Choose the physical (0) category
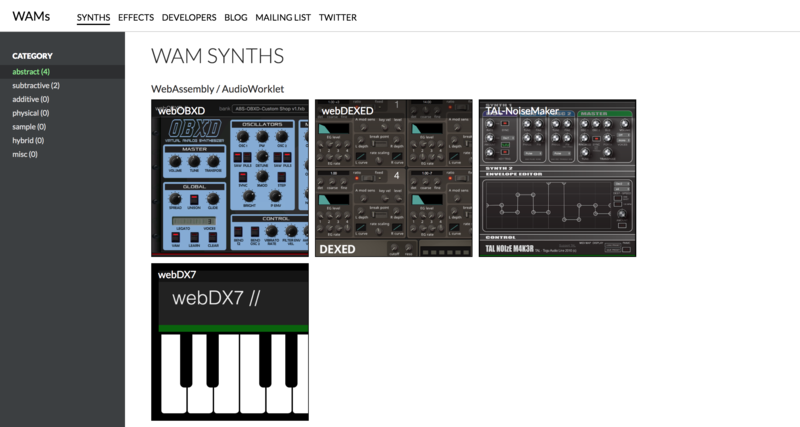This screenshot has height=427, width=800. tap(32, 113)
